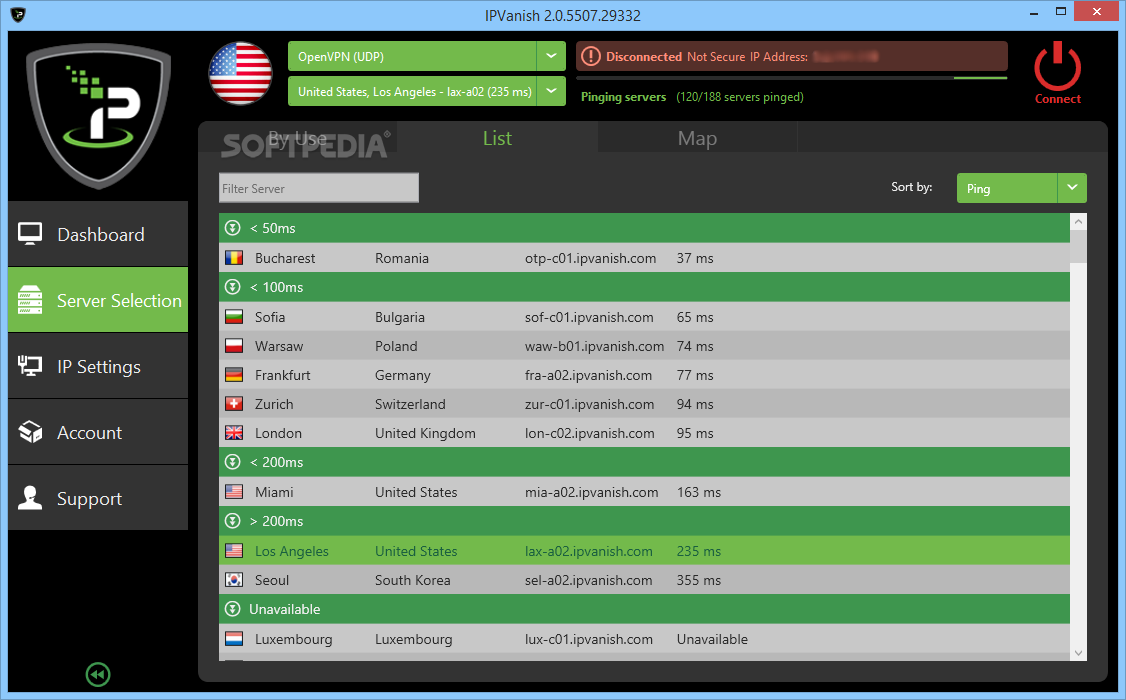
Task: Open the Support page
Action: 98,498
